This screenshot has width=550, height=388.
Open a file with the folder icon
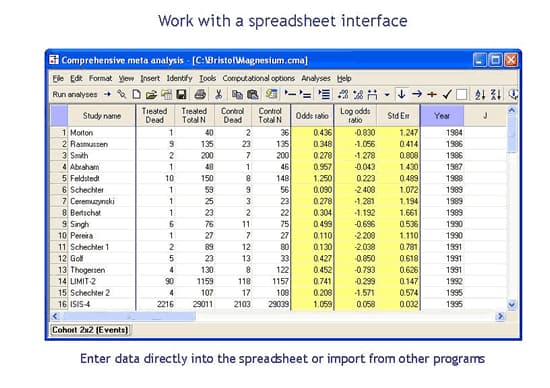[x=151, y=94]
